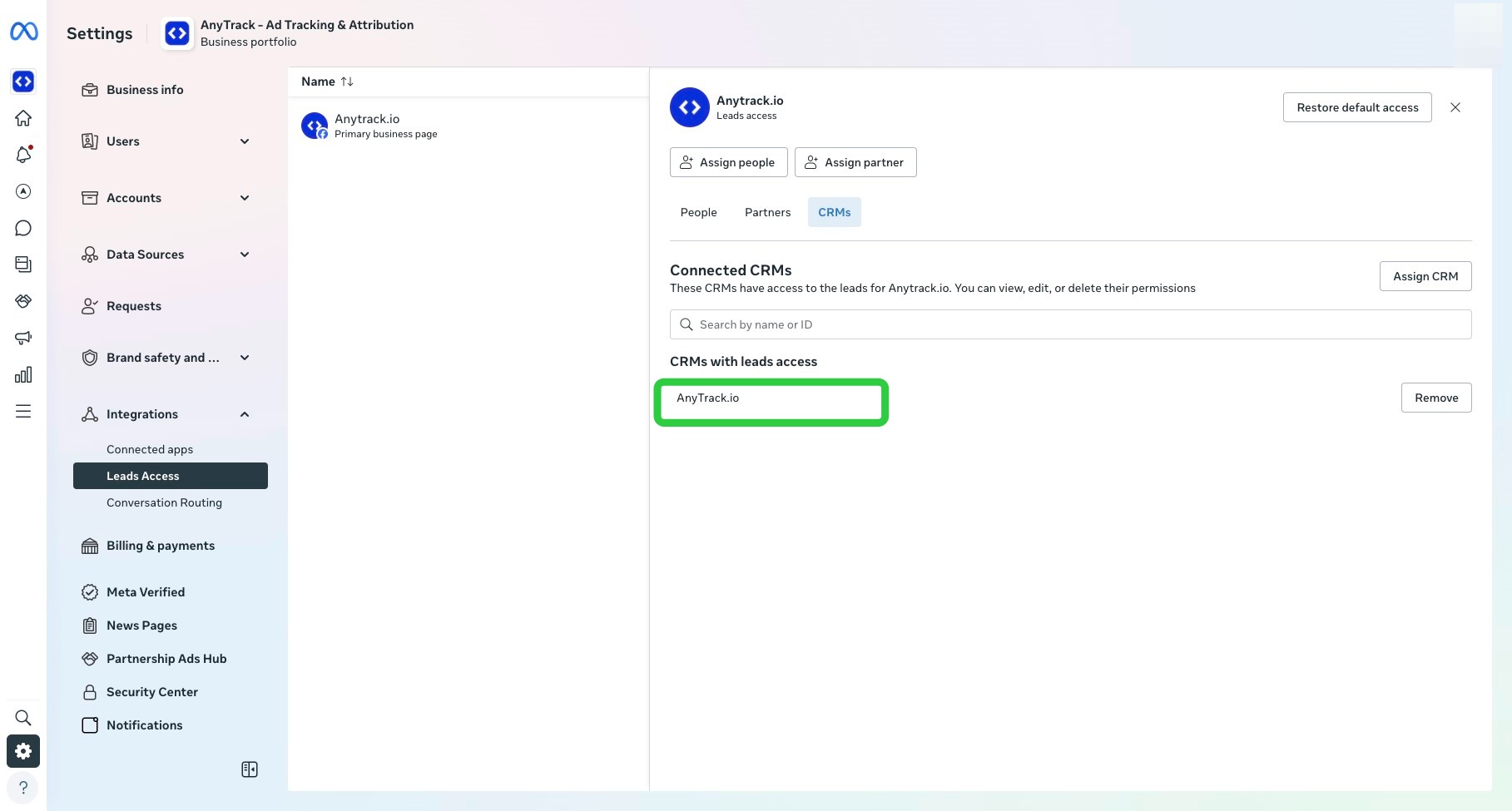Viewport: 1512px width, 811px height.
Task: Click the Meta Verified badge icon
Action: click(x=90, y=592)
